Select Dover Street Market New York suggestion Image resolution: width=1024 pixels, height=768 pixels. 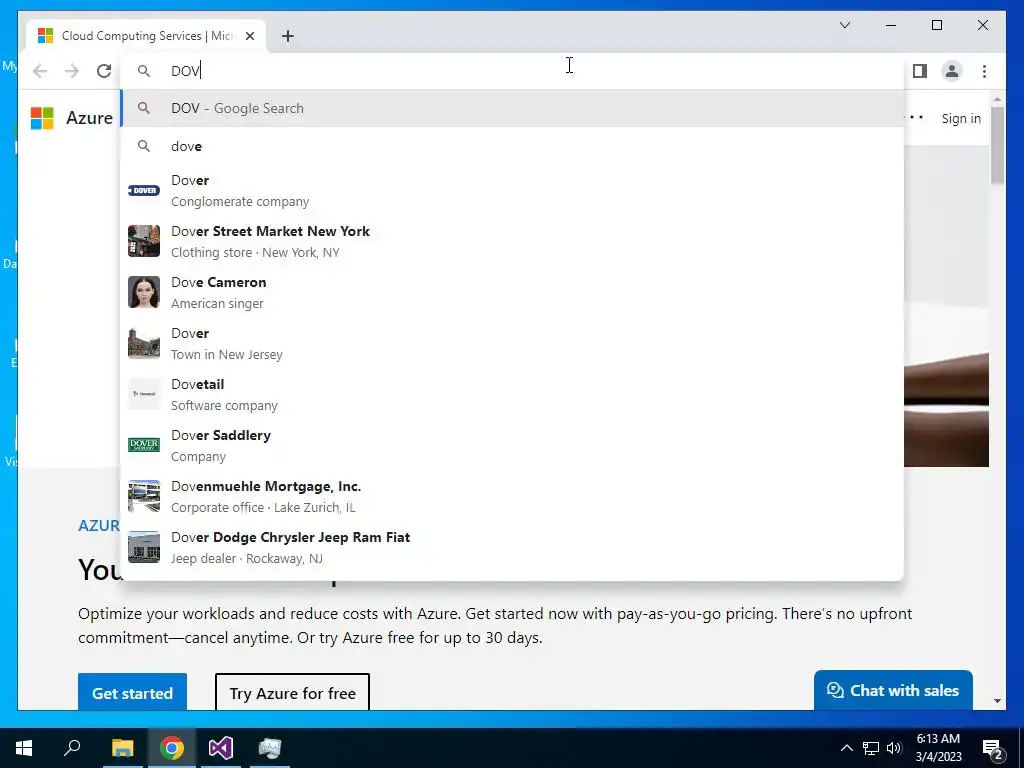[513, 242]
